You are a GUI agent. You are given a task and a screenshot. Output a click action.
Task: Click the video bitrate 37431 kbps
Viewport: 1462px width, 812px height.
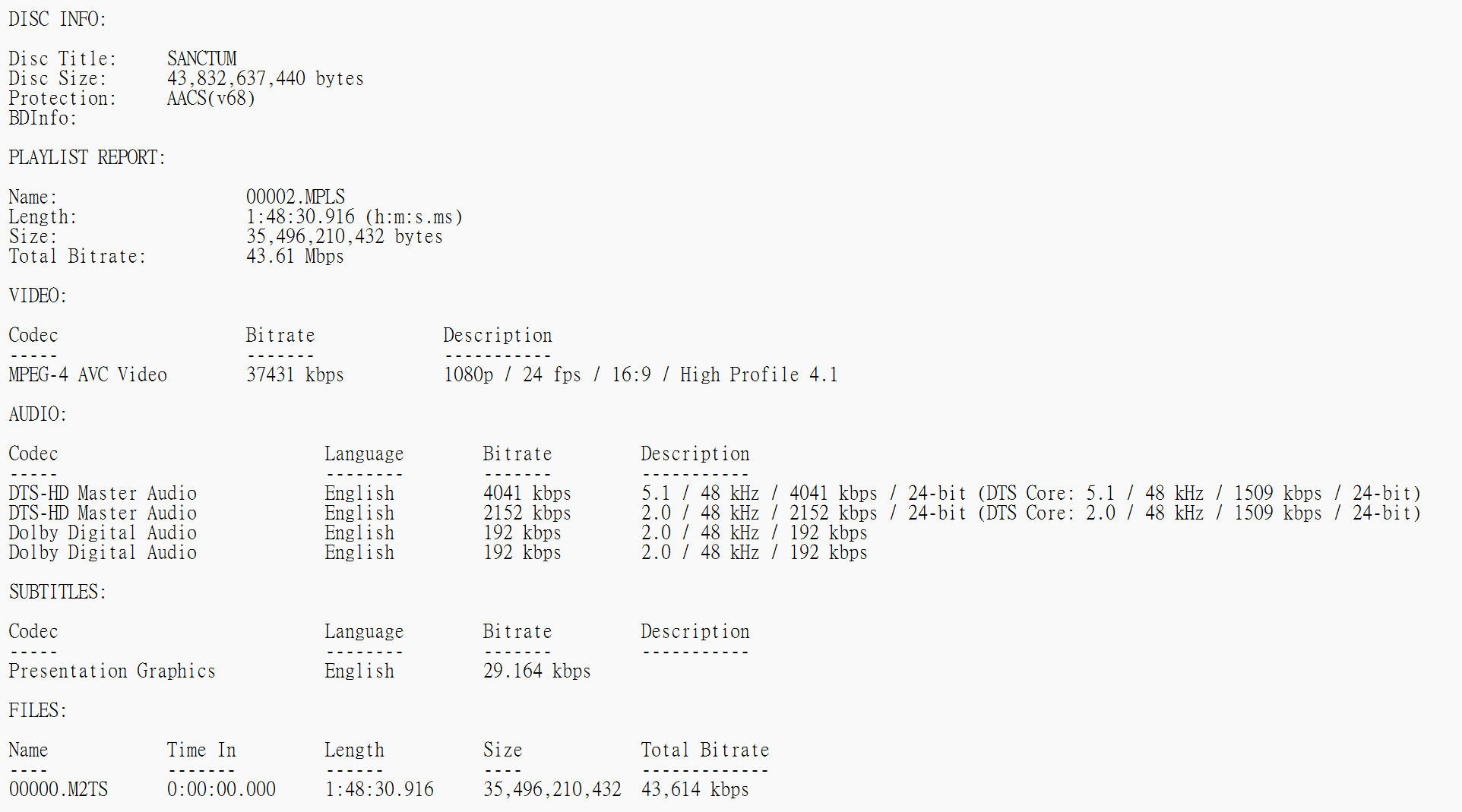tap(295, 374)
